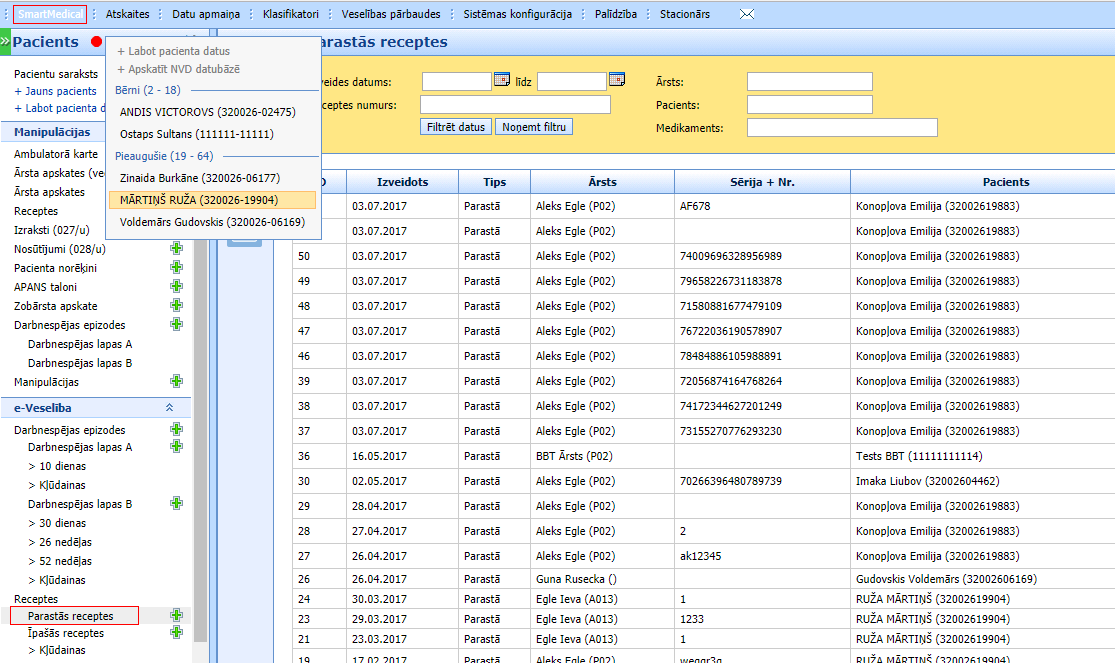Click the red status dot by Pacients
This screenshot has height=663, width=1115.
(x=96, y=42)
